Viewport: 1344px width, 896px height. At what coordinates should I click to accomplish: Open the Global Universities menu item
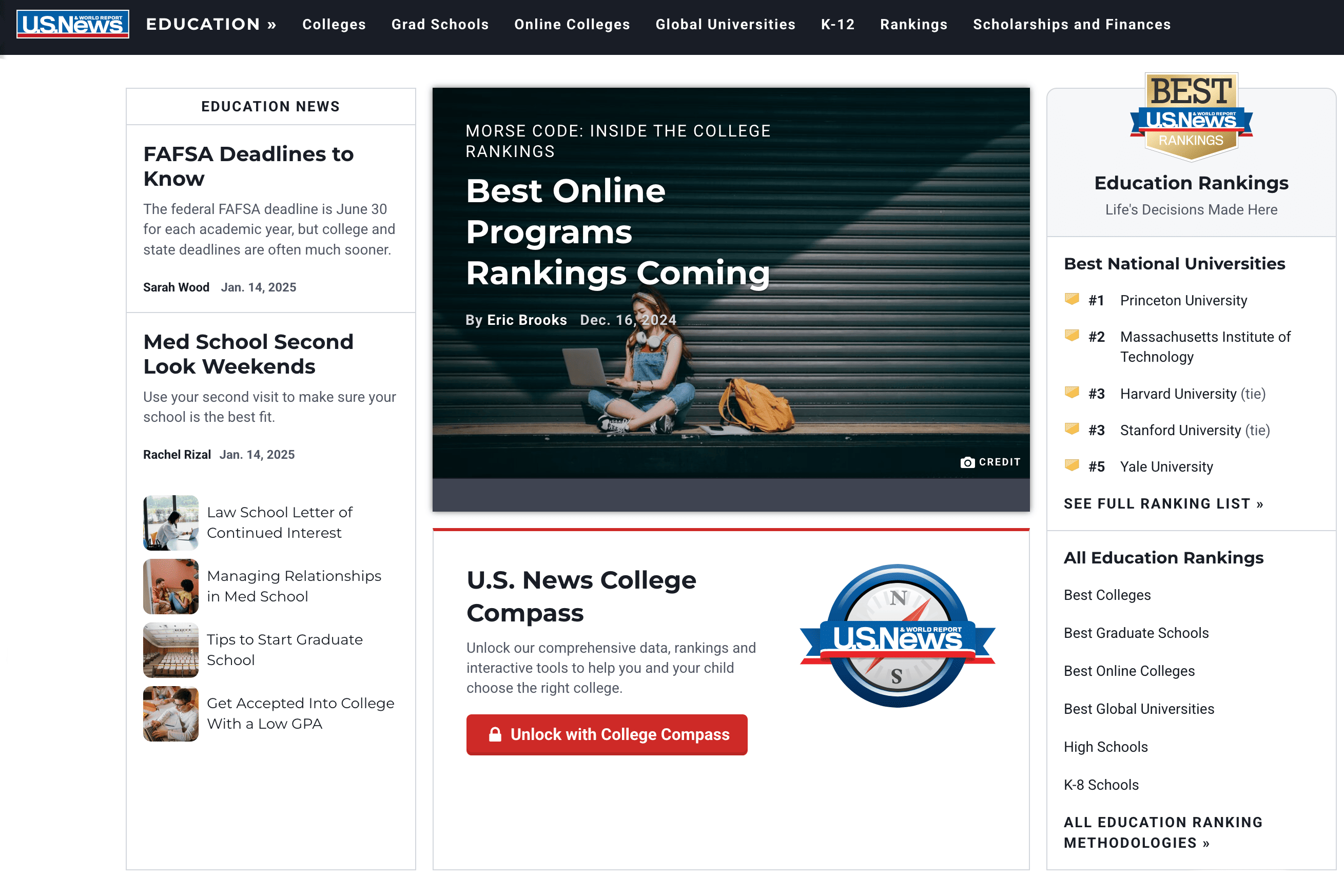point(725,24)
